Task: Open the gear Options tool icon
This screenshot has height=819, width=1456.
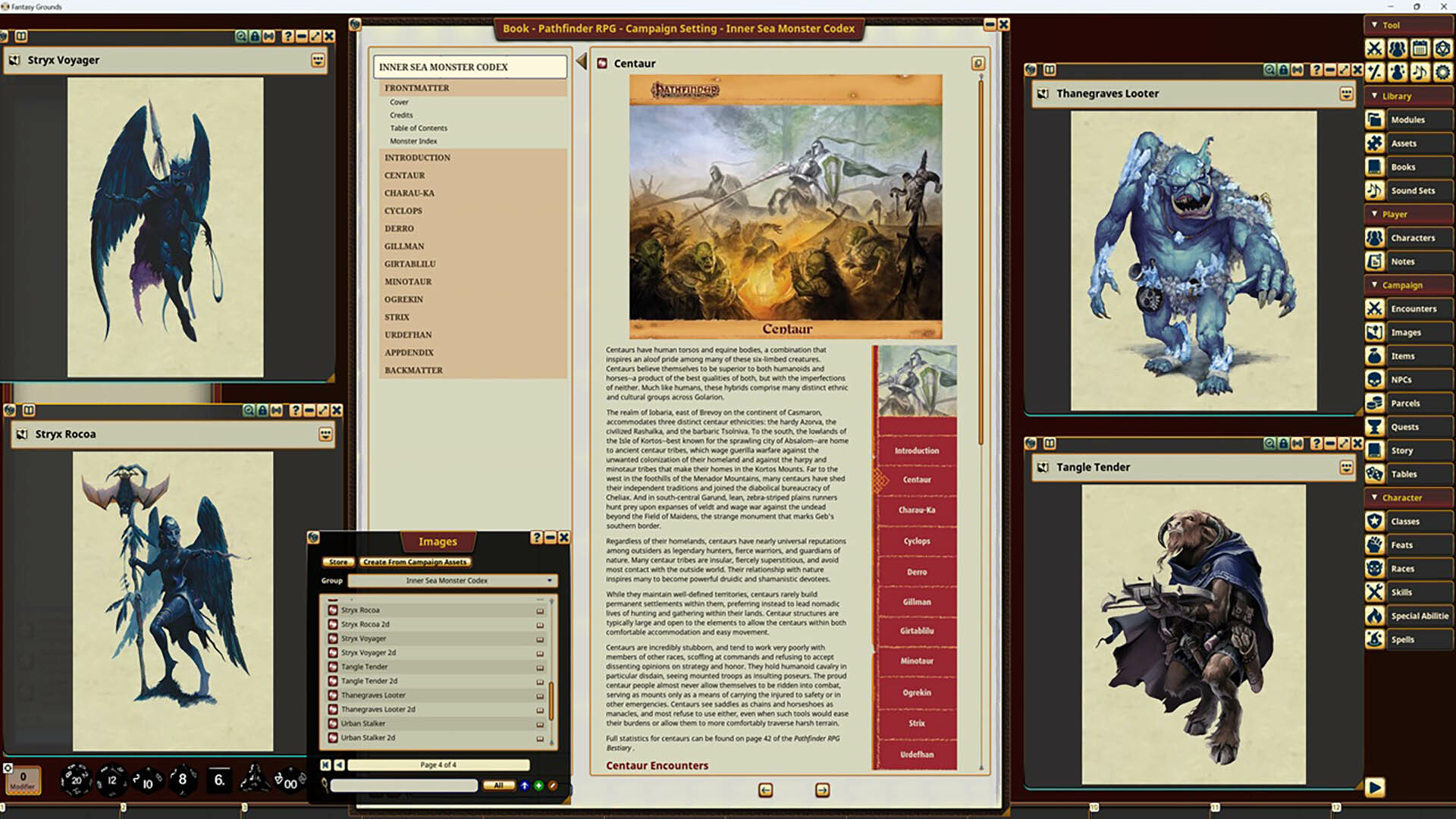Action: (1442, 72)
